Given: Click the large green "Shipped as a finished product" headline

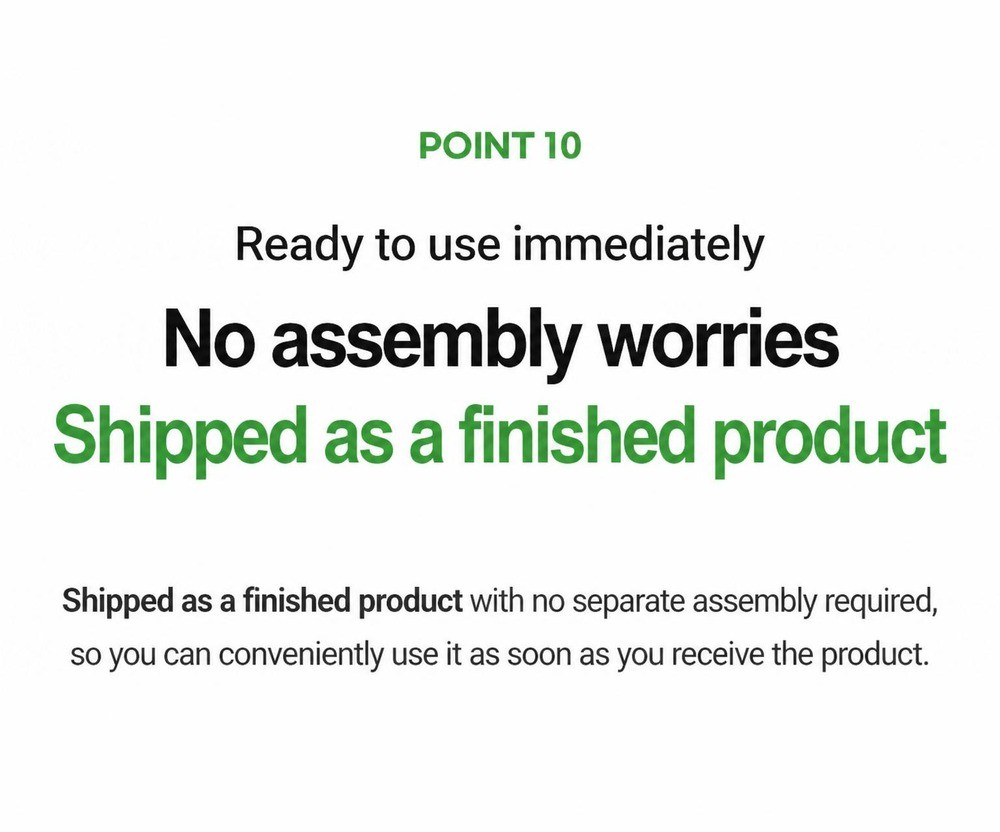Looking at the screenshot, I should point(500,437).
